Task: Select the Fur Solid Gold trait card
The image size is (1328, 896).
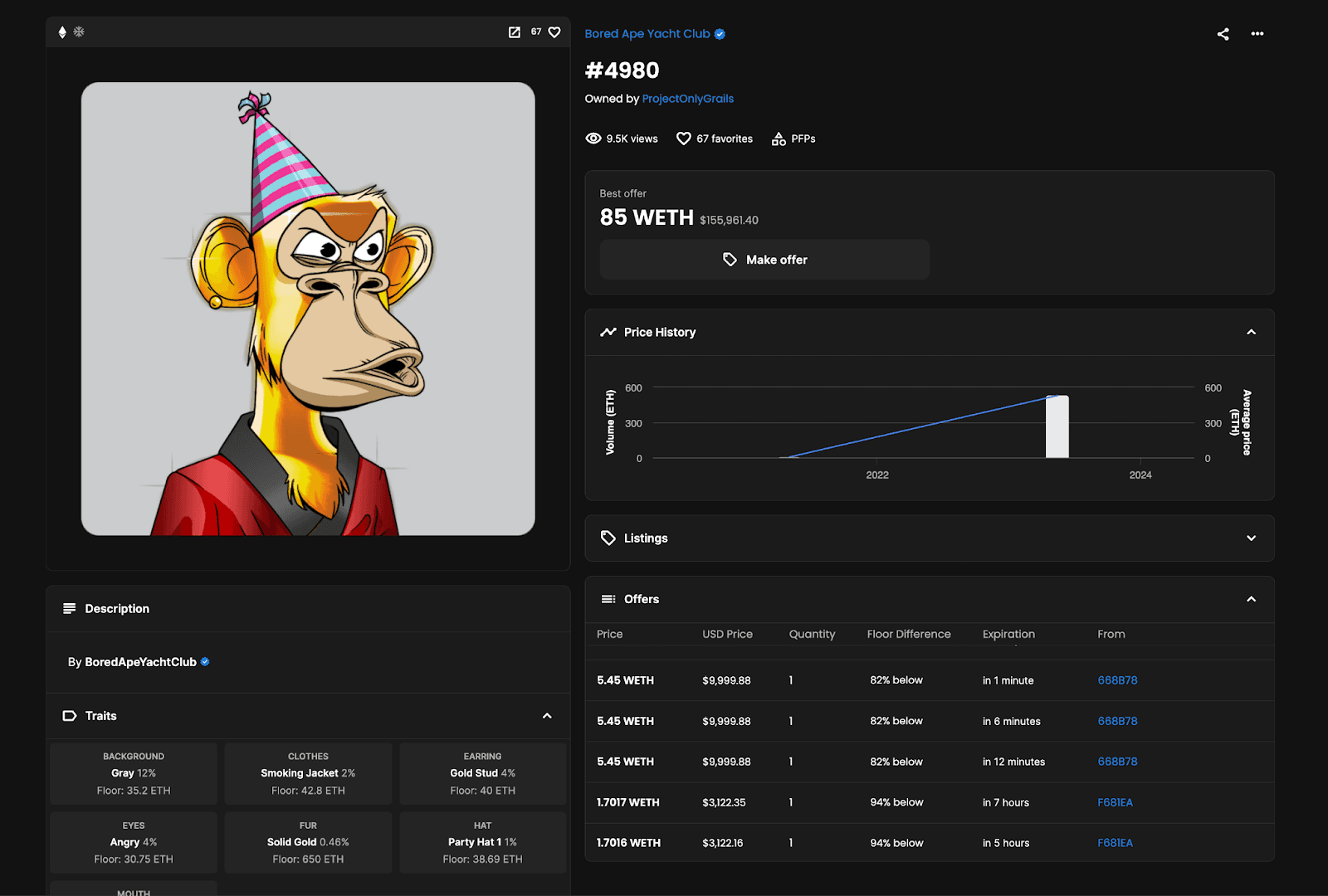Action: coord(308,842)
